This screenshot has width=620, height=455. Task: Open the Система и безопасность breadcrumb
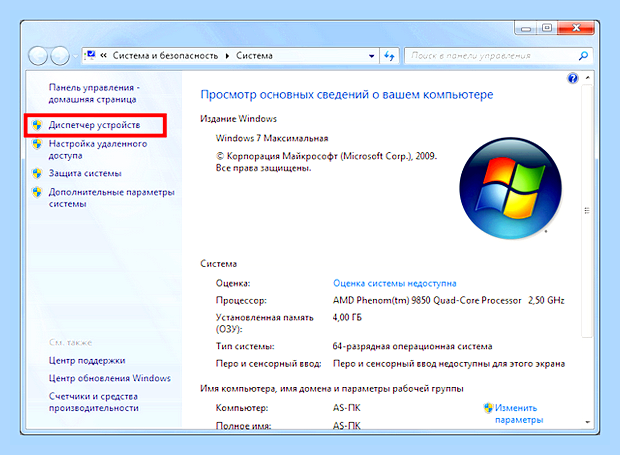(165, 56)
